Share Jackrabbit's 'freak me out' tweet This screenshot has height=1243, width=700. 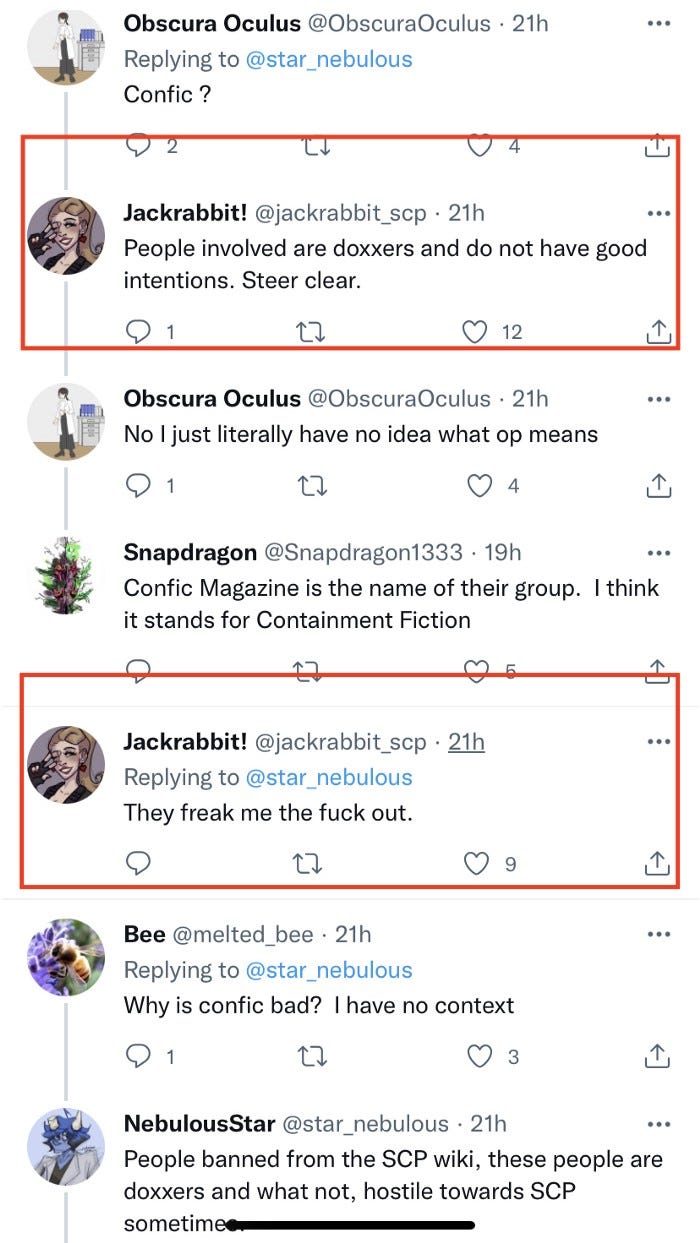click(x=657, y=862)
